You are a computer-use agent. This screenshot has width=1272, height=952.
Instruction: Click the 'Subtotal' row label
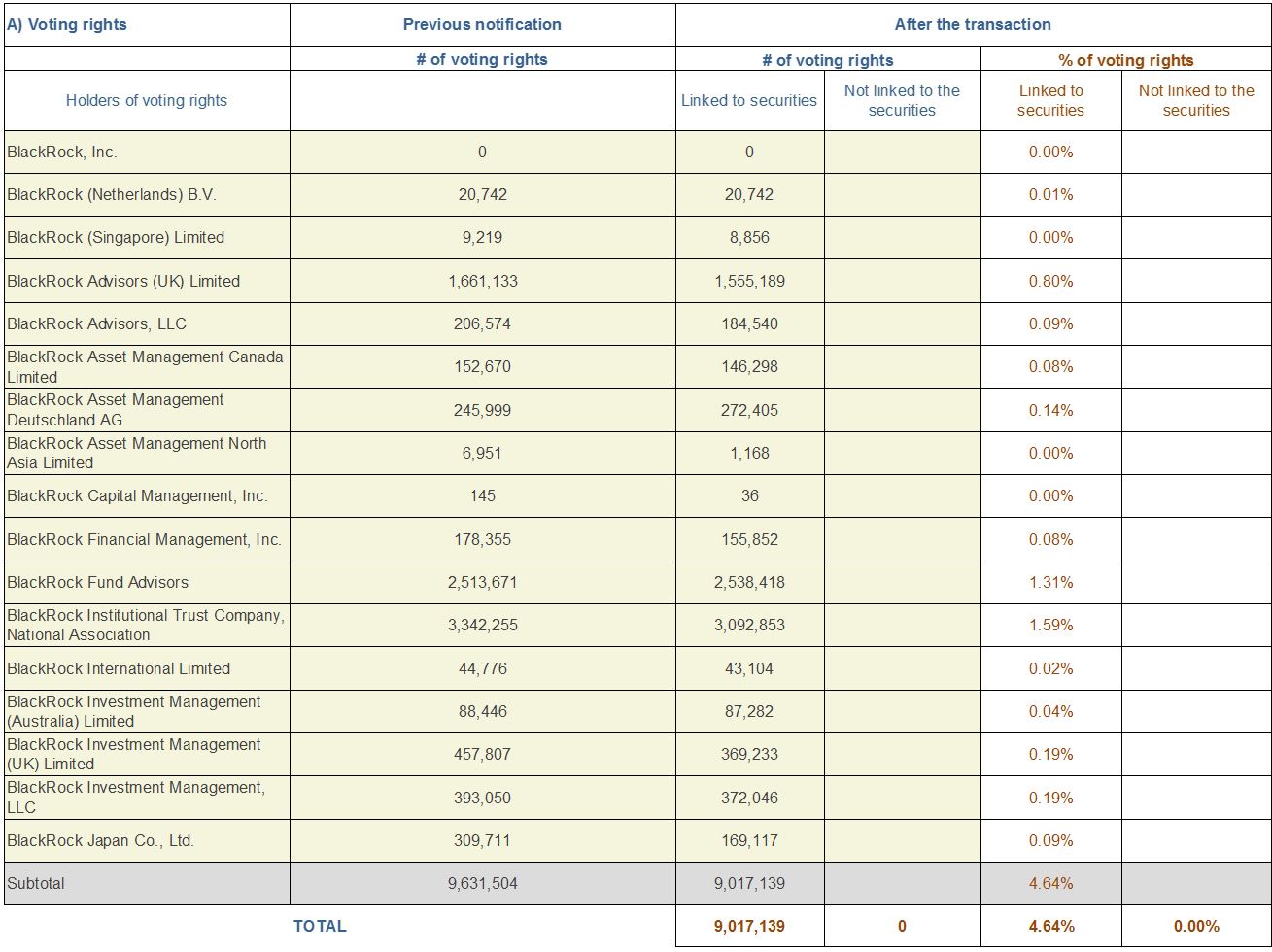tap(36, 883)
